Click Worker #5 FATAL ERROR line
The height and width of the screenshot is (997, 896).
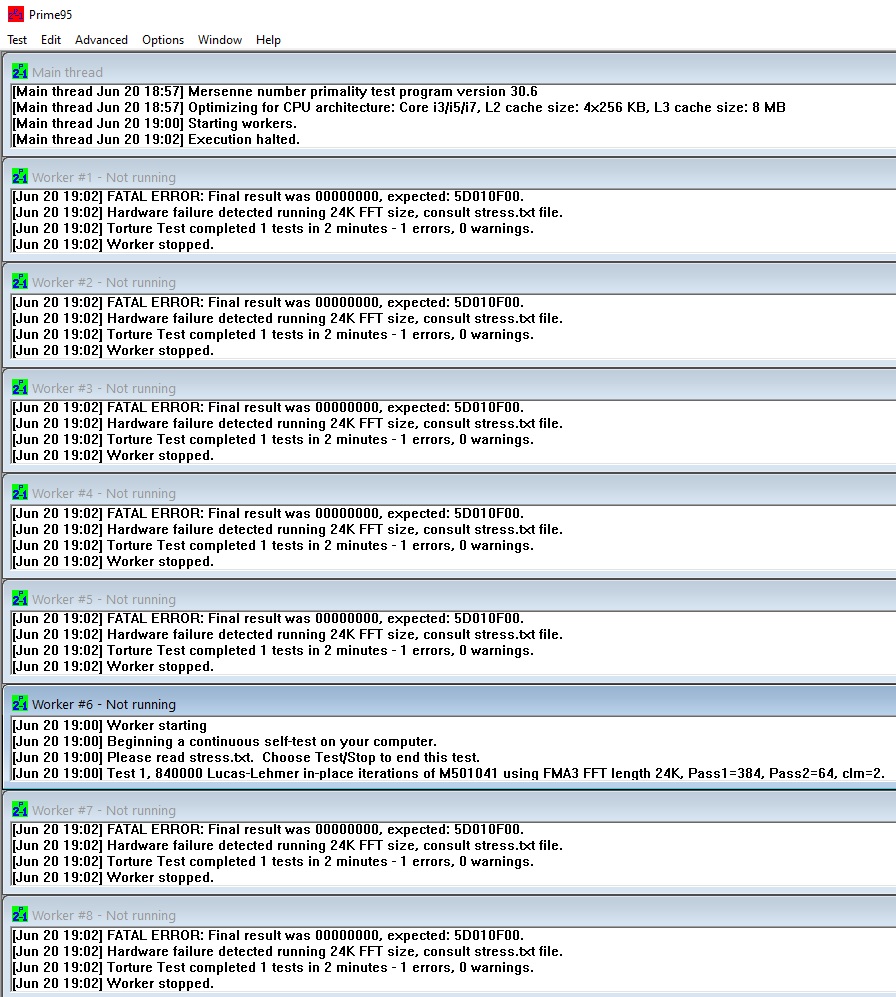pyautogui.click(x=268, y=619)
